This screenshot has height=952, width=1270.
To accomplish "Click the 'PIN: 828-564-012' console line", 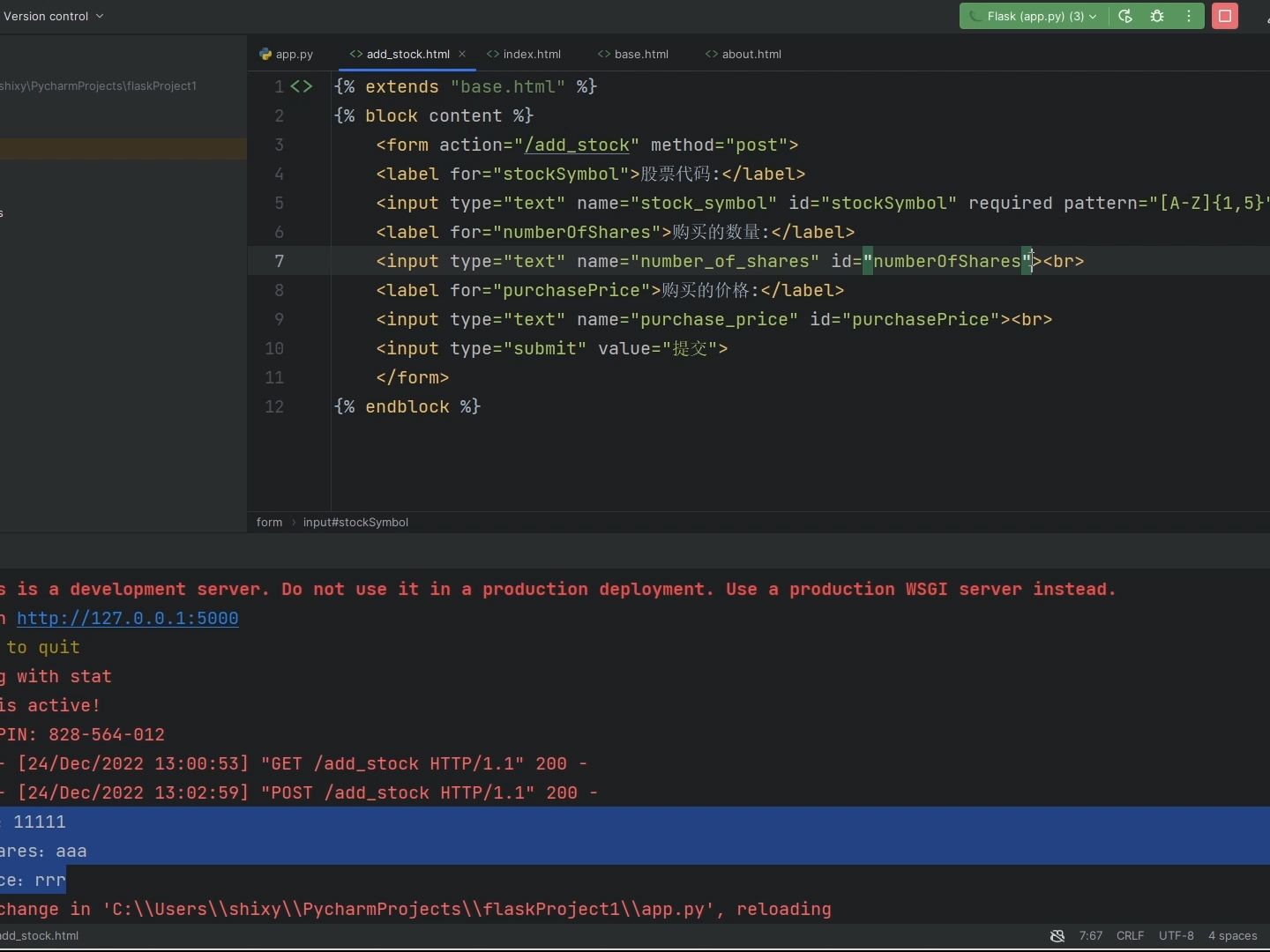I will pyautogui.click(x=82, y=734).
